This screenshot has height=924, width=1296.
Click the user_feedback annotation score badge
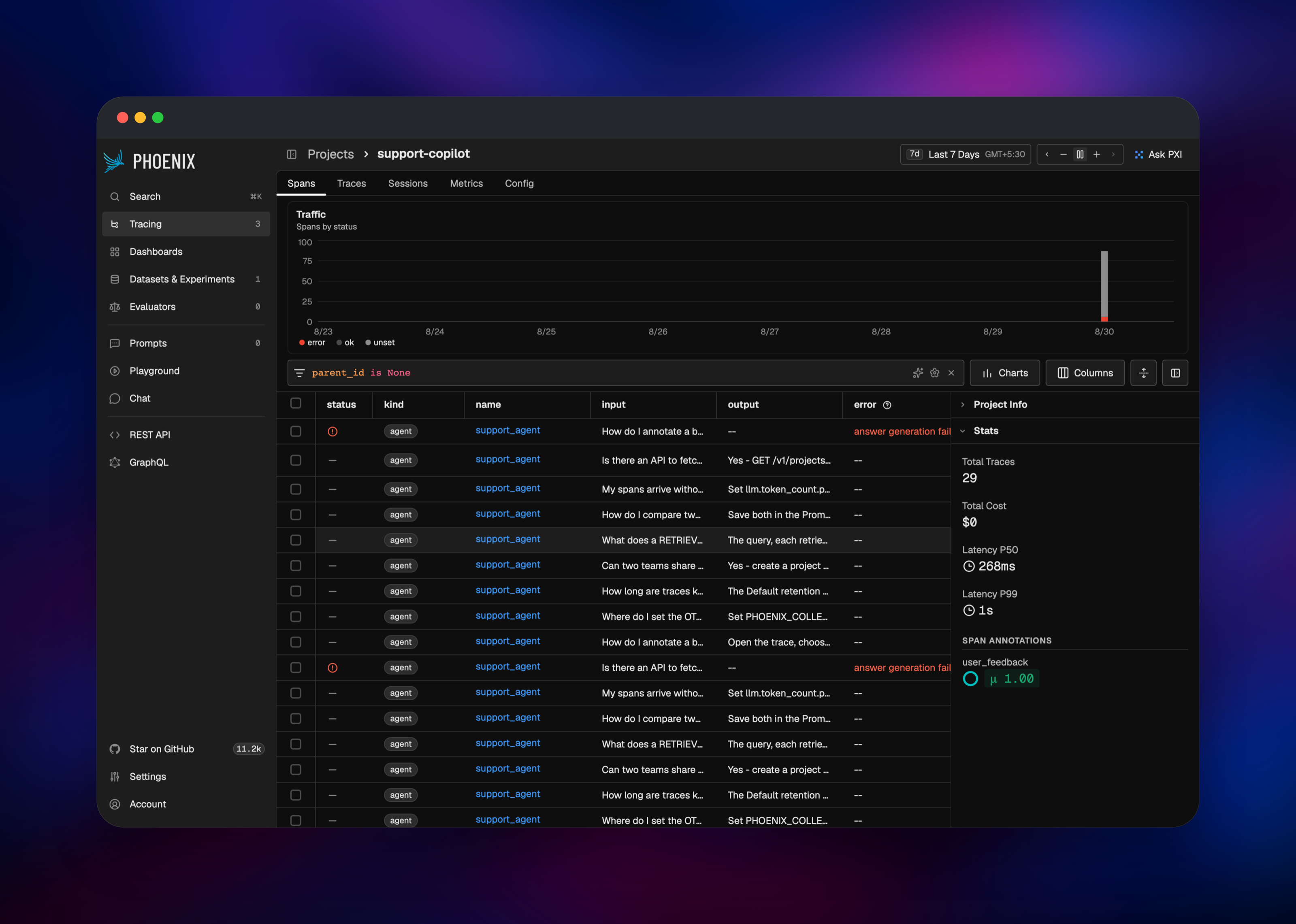tap(1011, 678)
